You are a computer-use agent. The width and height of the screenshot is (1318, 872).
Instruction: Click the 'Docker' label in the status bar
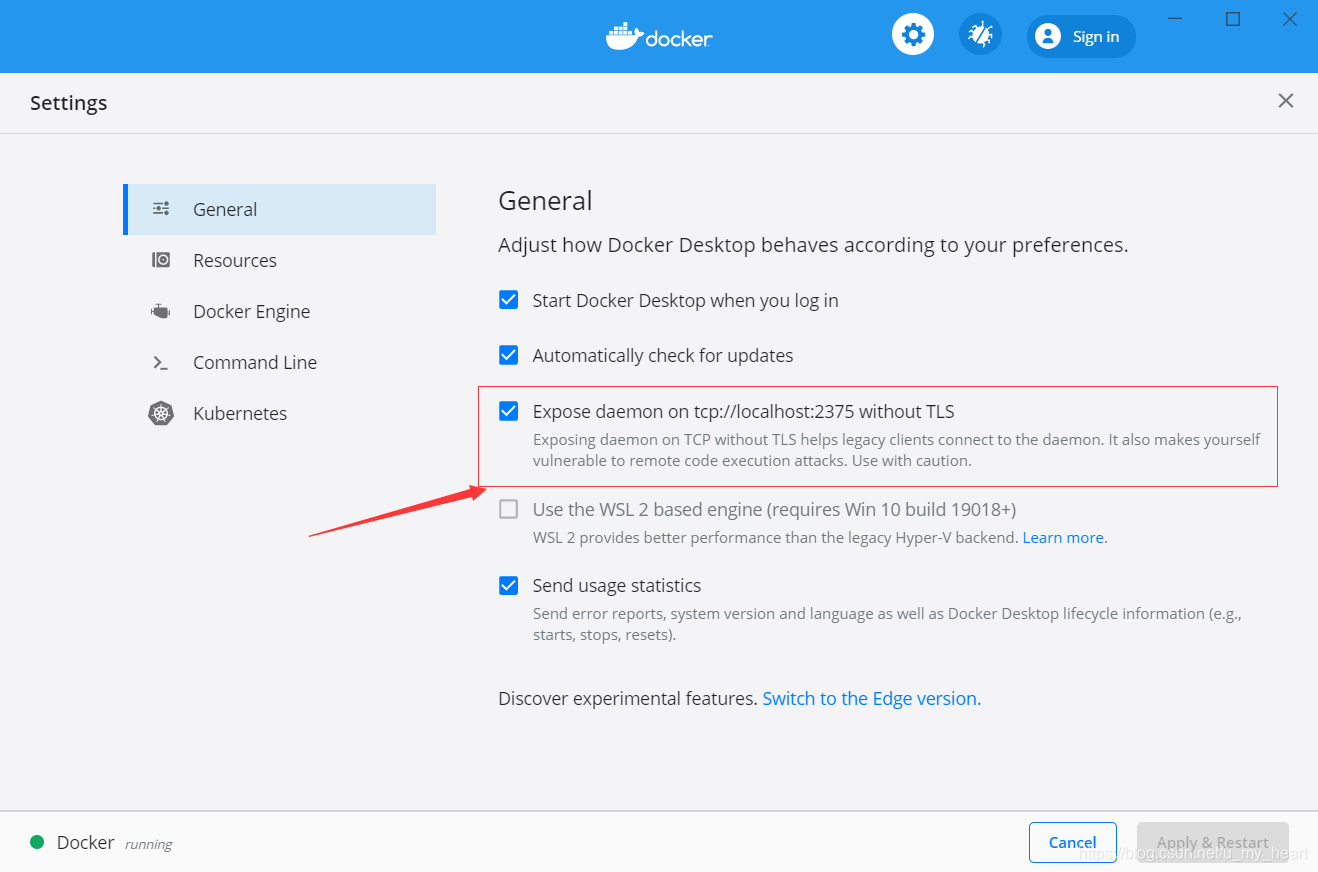[x=85, y=842]
